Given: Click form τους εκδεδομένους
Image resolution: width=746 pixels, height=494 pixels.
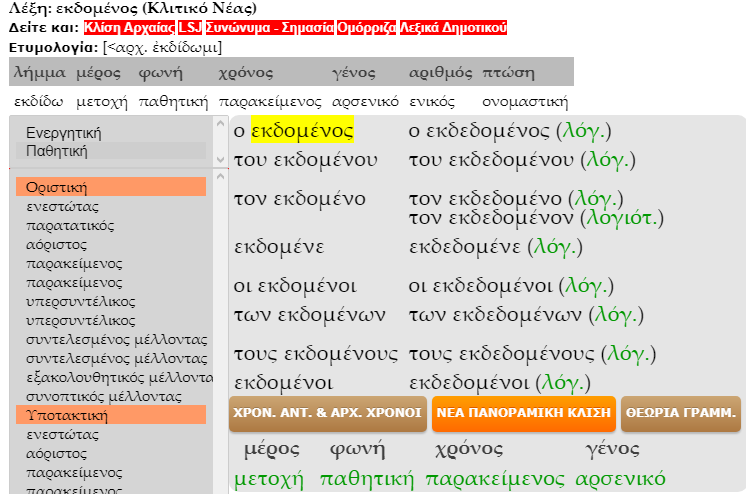Looking at the screenshot, I should pos(501,354).
